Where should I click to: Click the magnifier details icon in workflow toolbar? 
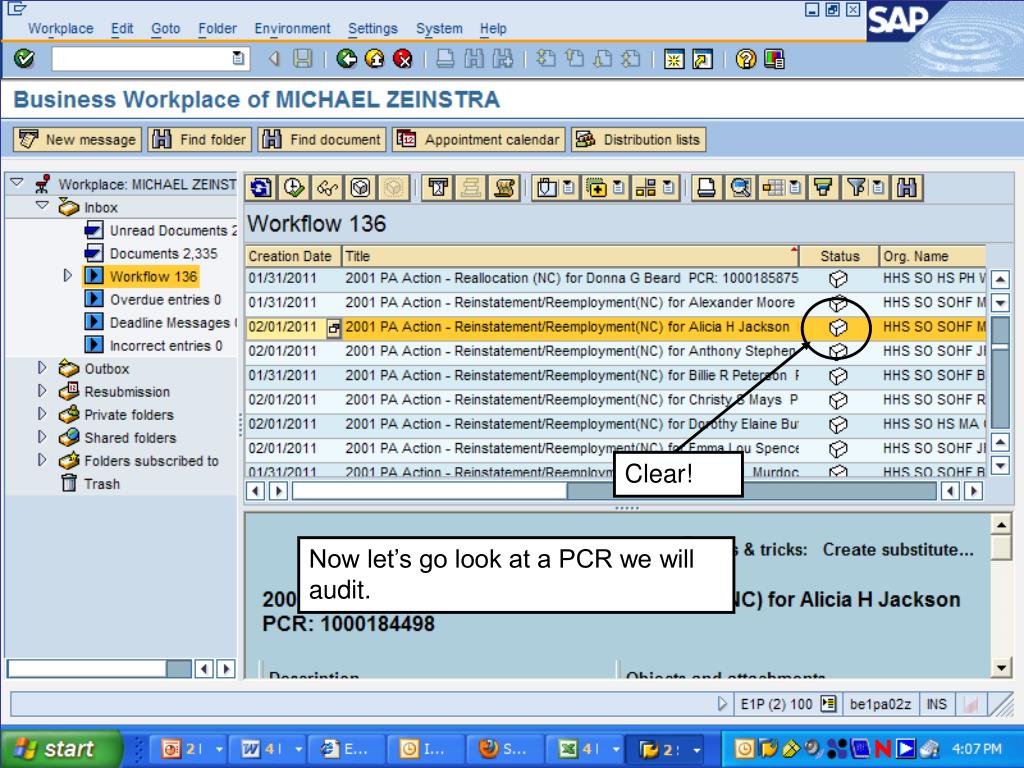click(740, 188)
